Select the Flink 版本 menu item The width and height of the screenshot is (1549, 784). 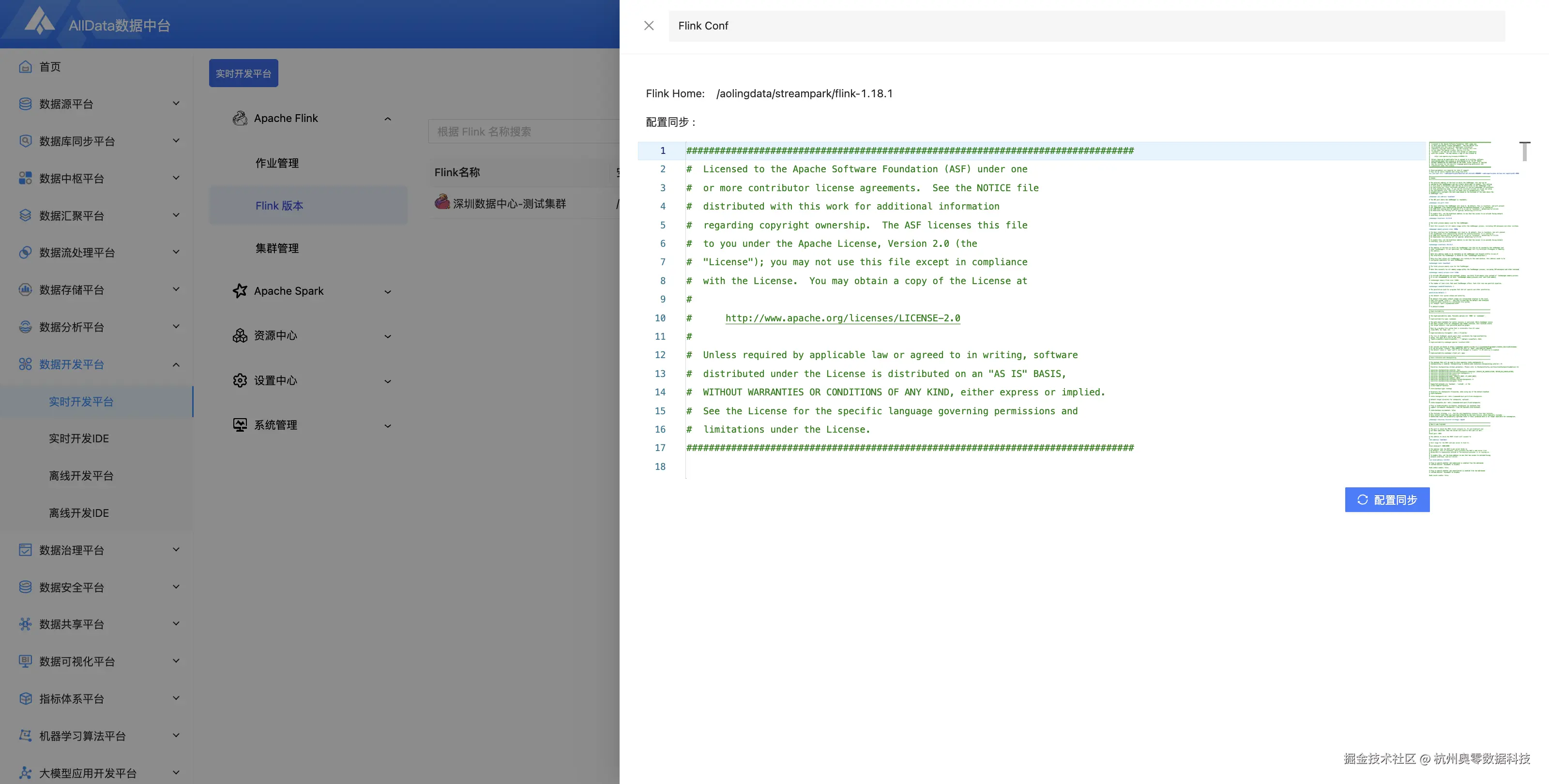pyautogui.click(x=308, y=206)
